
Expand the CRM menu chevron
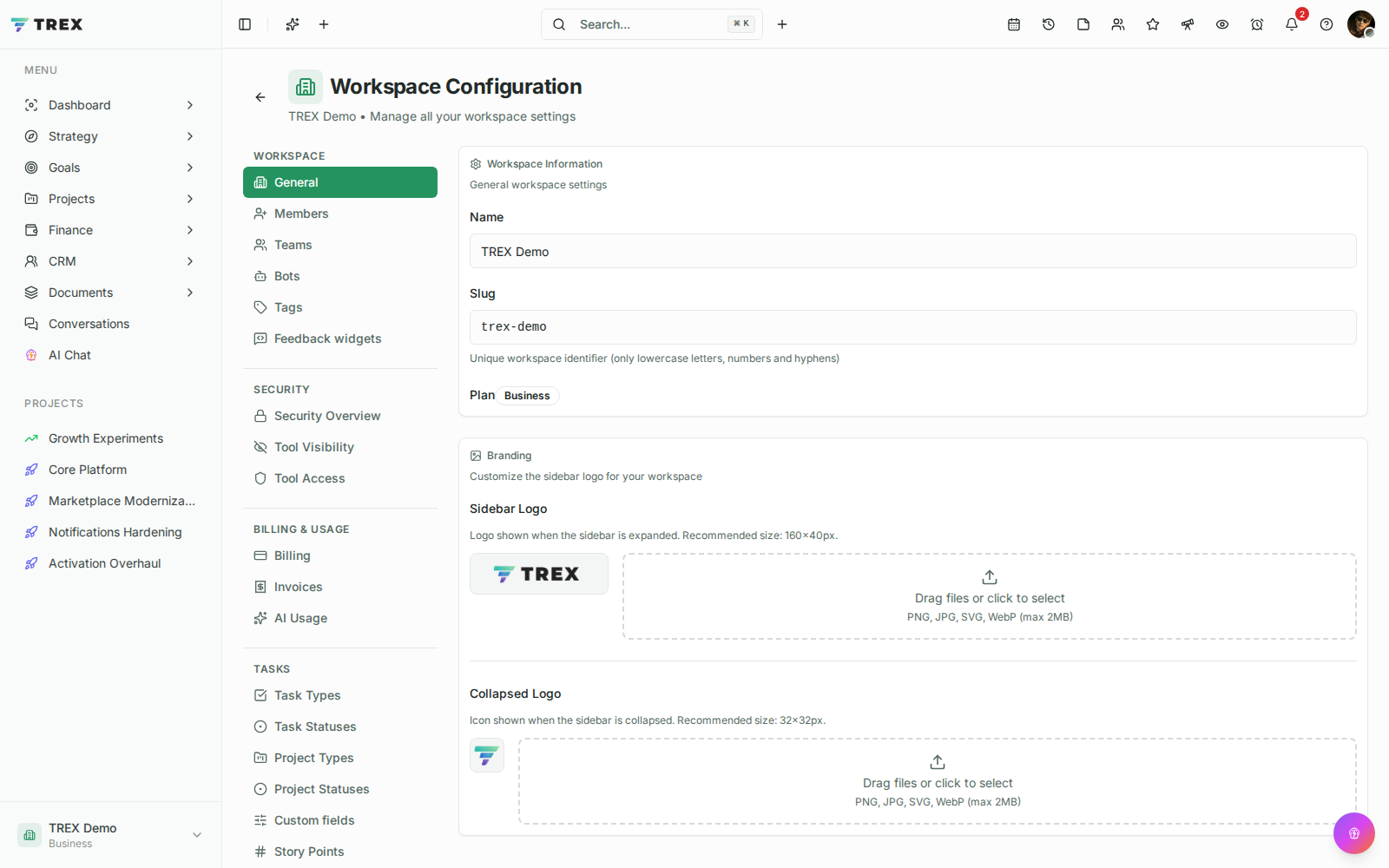coord(190,261)
